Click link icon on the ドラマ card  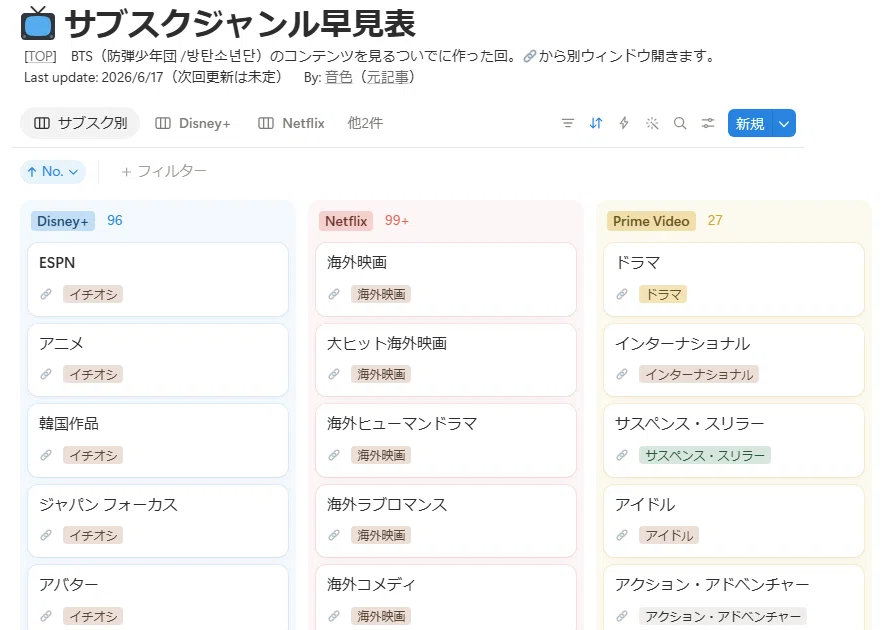[x=622, y=294]
